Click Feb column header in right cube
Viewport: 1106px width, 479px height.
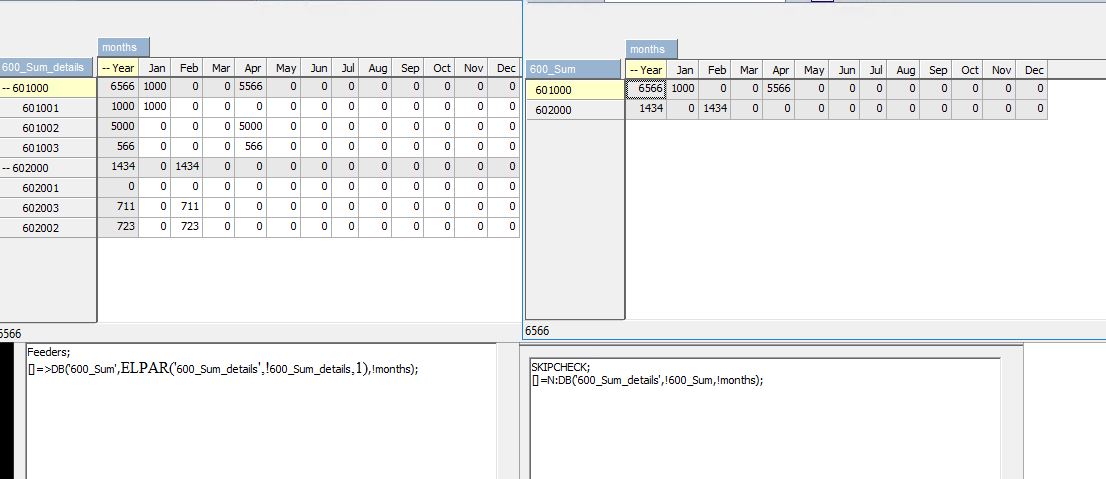pos(716,70)
